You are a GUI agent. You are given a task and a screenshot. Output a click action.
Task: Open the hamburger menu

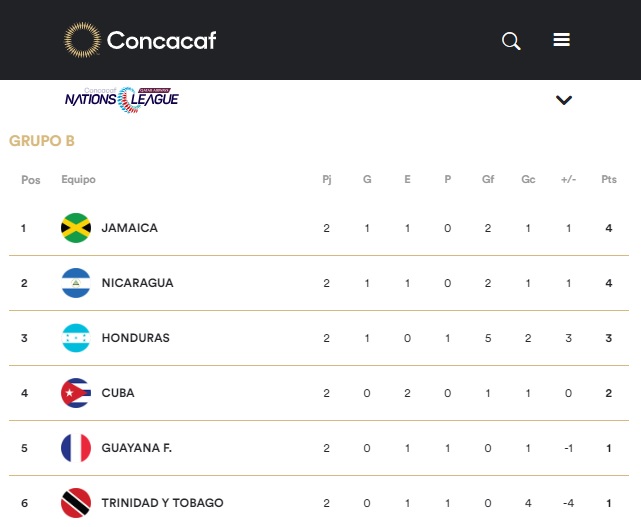[x=562, y=40]
